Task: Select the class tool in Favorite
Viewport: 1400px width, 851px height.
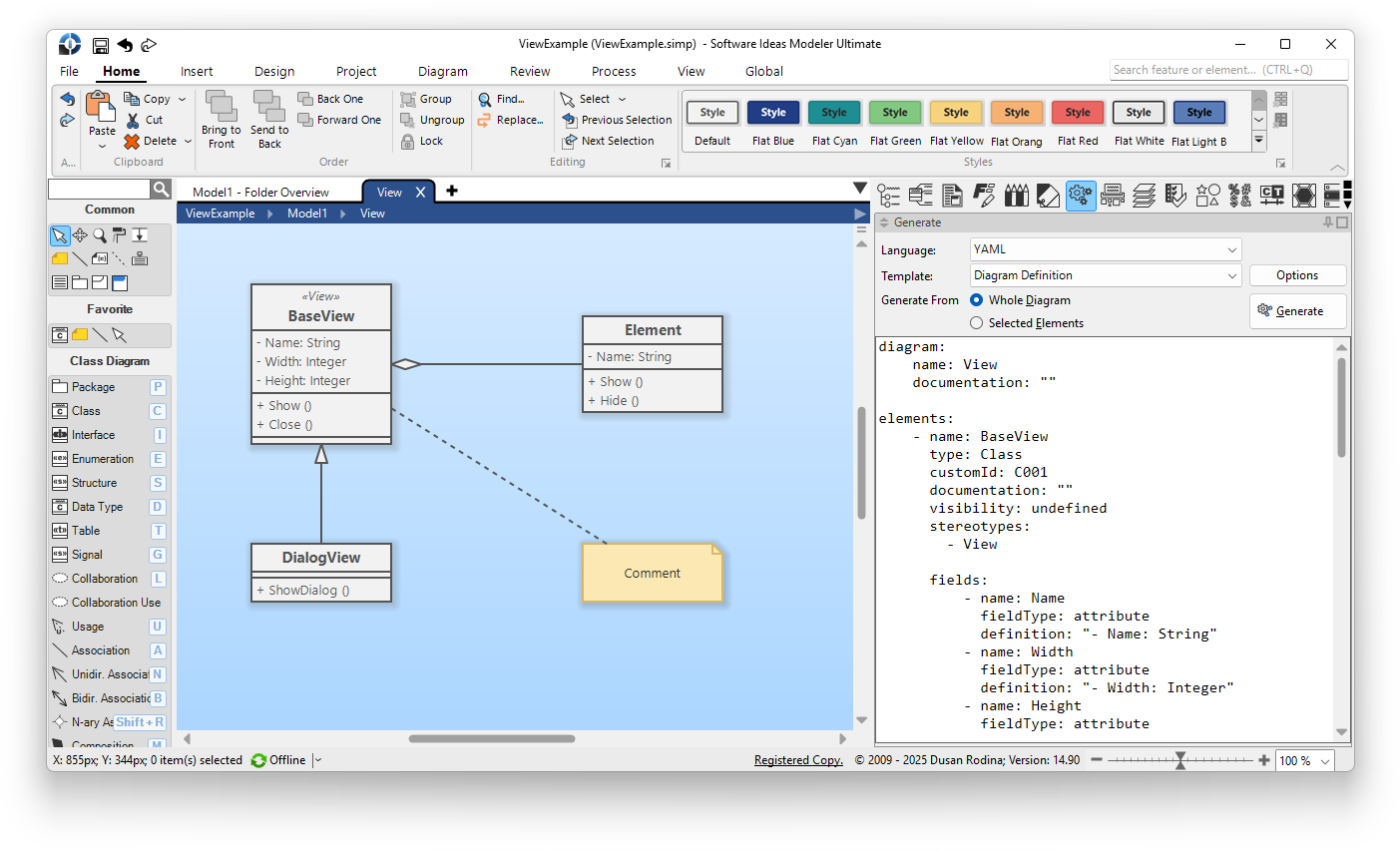Action: click(60, 335)
